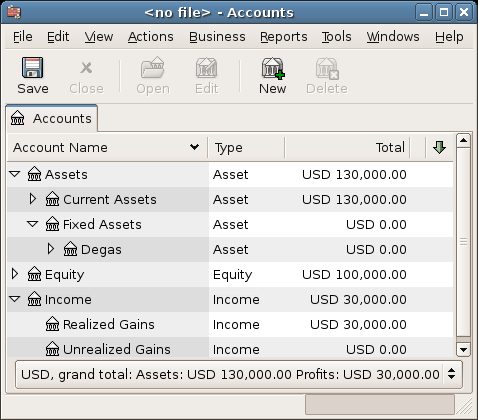Expand the Current Assets account
The width and height of the screenshot is (478, 420).
33,199
